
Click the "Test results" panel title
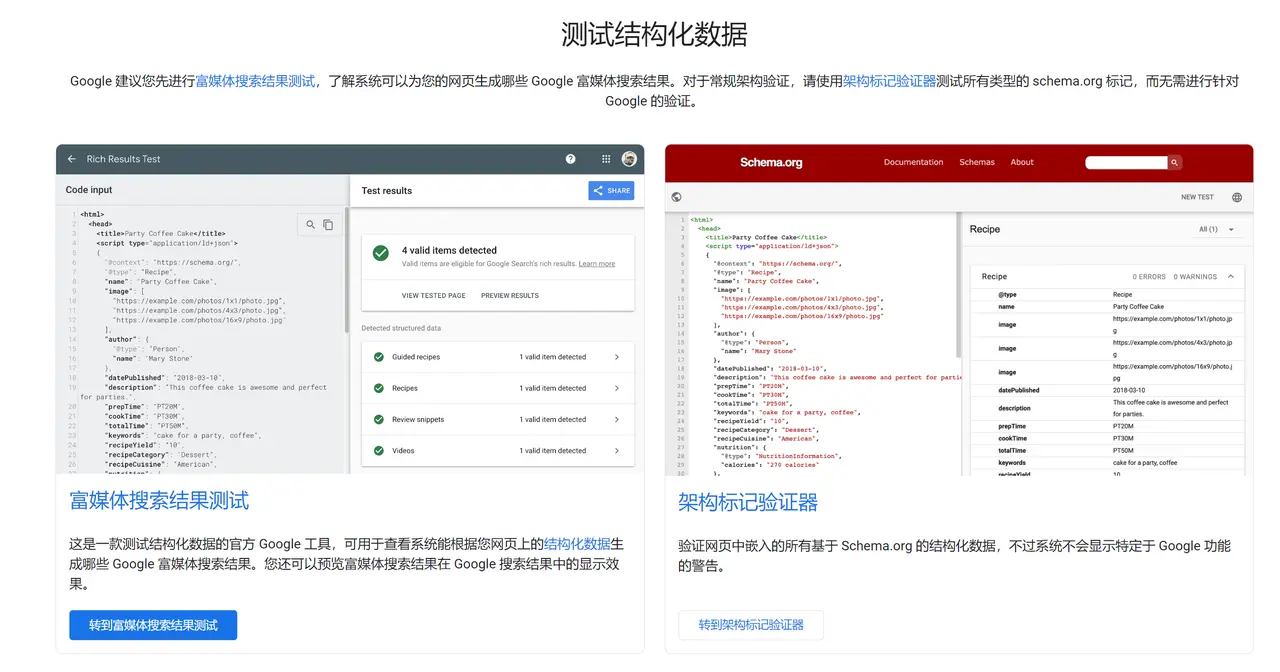(387, 190)
